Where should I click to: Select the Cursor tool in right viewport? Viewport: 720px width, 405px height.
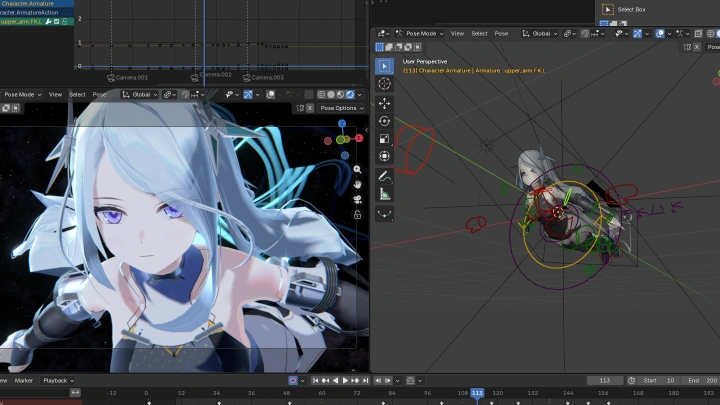click(384, 84)
